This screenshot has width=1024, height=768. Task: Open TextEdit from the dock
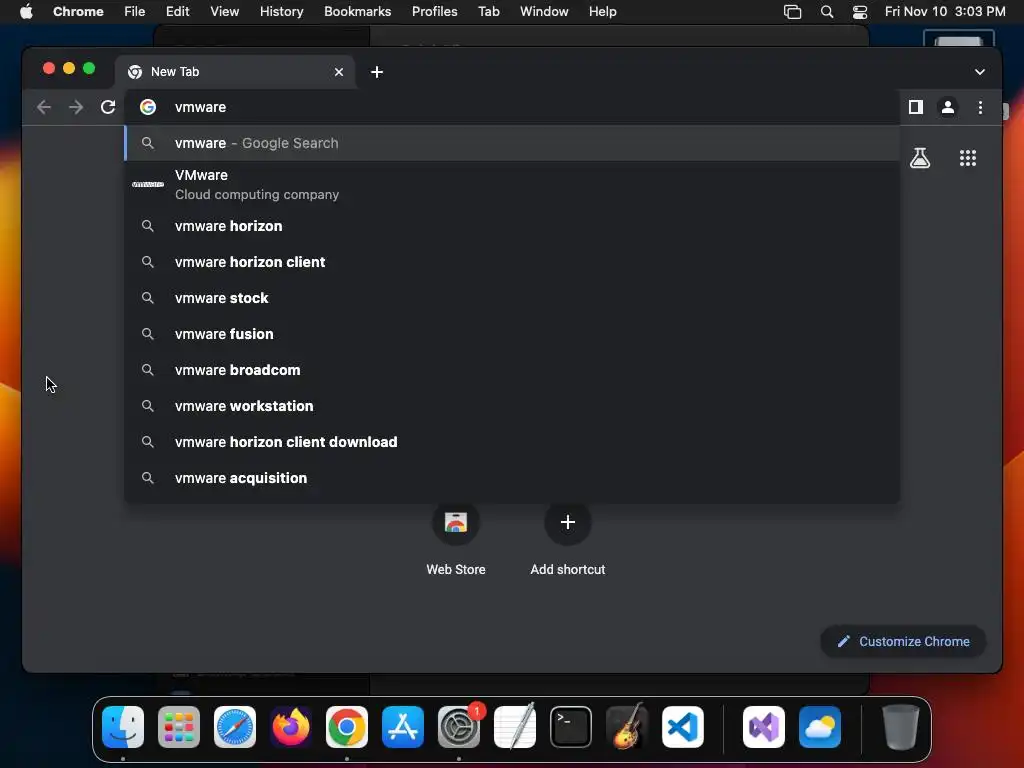(515, 727)
